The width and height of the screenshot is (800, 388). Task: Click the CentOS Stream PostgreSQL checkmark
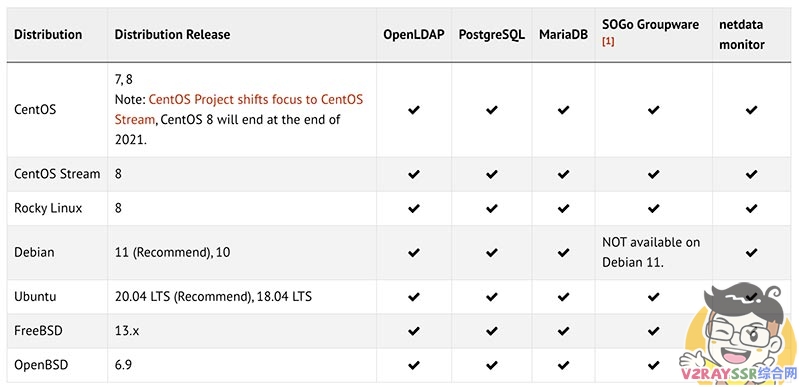[491, 174]
